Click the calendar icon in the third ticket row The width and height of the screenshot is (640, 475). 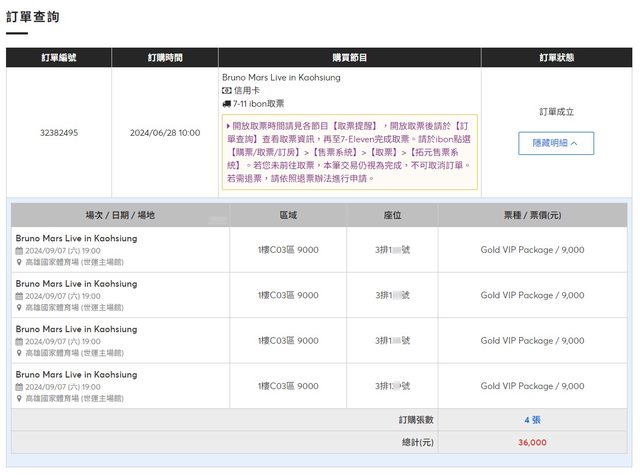pos(20,341)
